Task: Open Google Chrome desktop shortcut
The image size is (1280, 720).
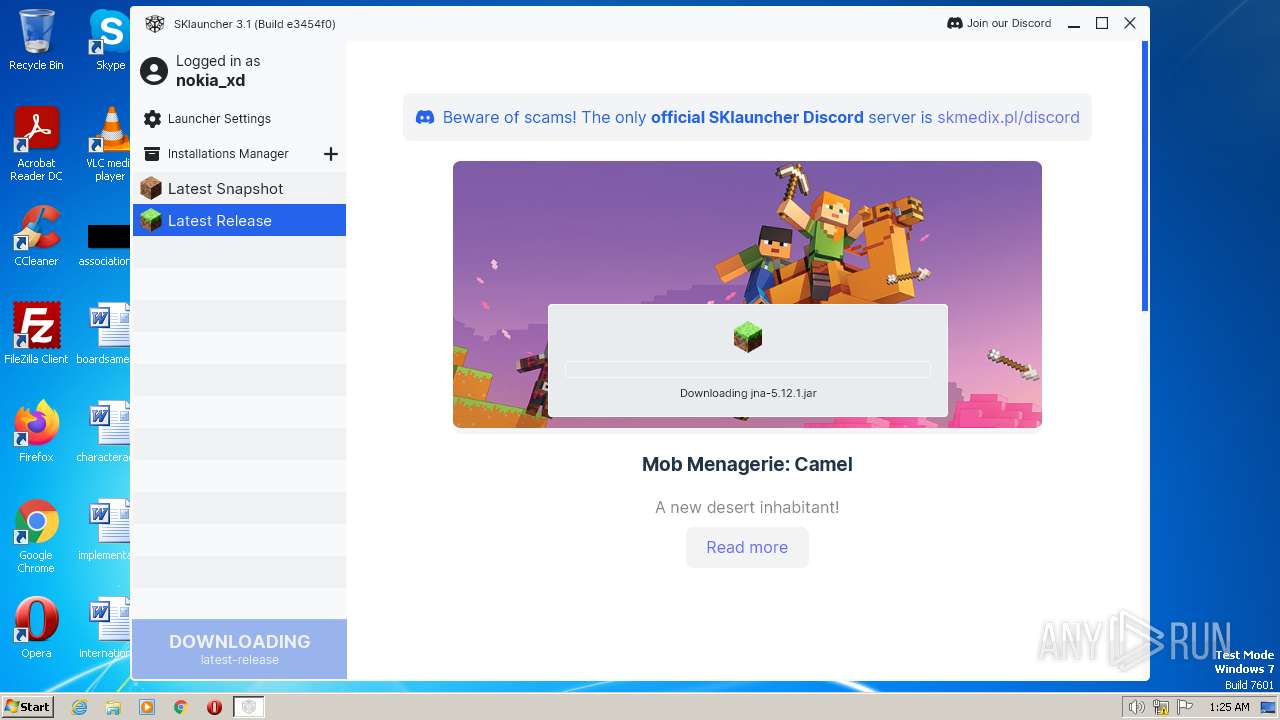Action: click(x=36, y=537)
